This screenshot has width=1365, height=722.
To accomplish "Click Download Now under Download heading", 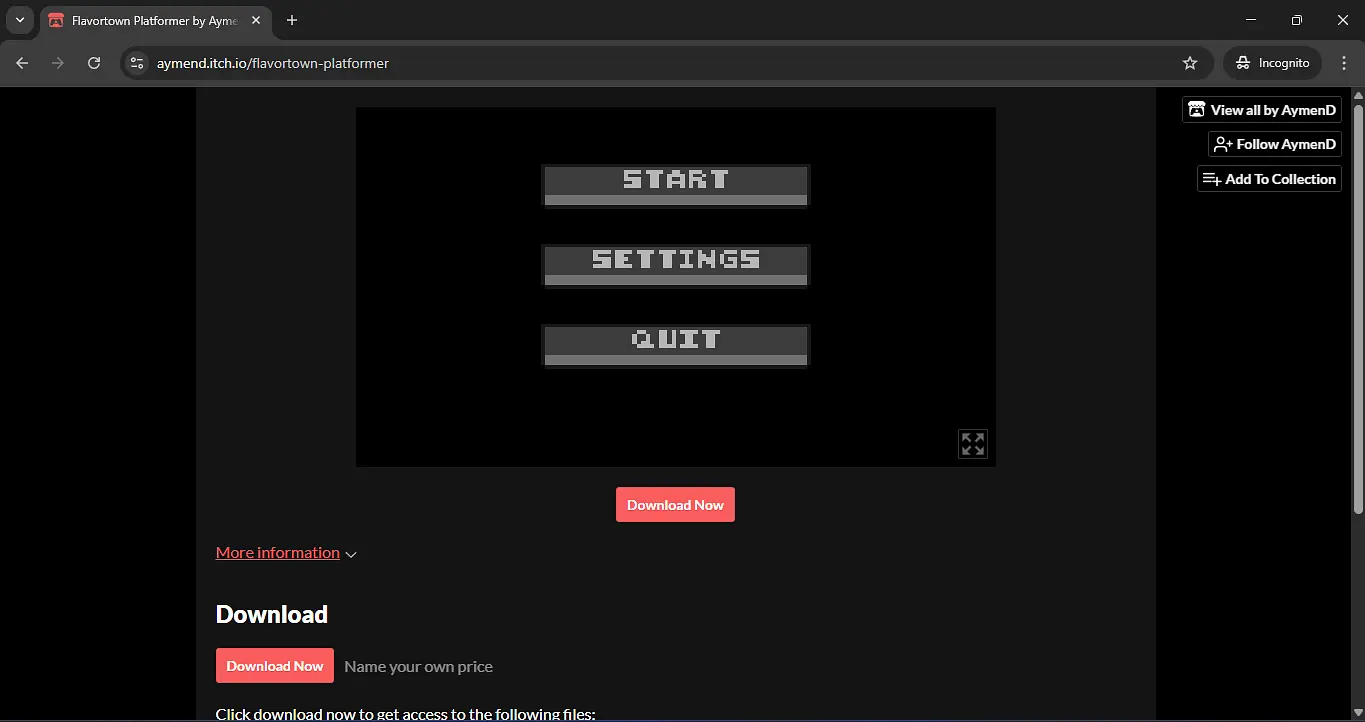I will [275, 666].
